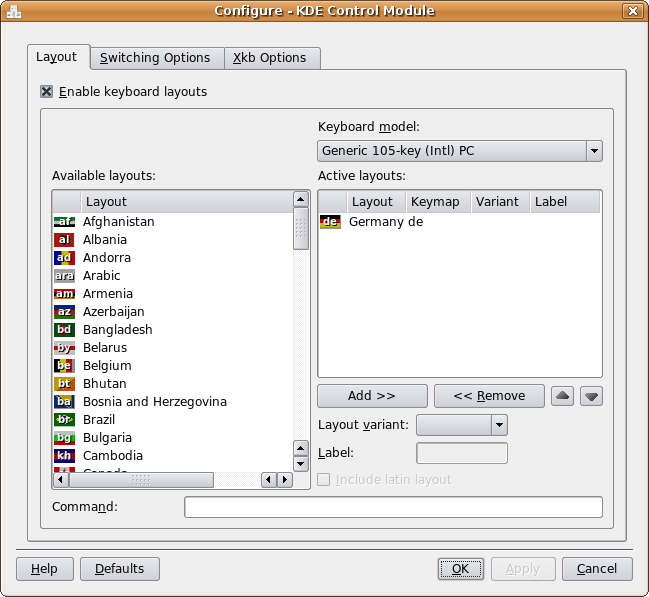Image resolution: width=649 pixels, height=597 pixels.
Task: Click the Albania 'al' flag icon
Action: click(x=64, y=240)
